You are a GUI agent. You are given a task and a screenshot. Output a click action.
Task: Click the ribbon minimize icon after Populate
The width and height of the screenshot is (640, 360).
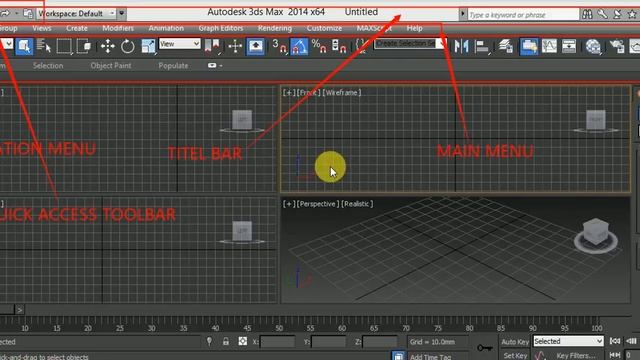tap(212, 65)
